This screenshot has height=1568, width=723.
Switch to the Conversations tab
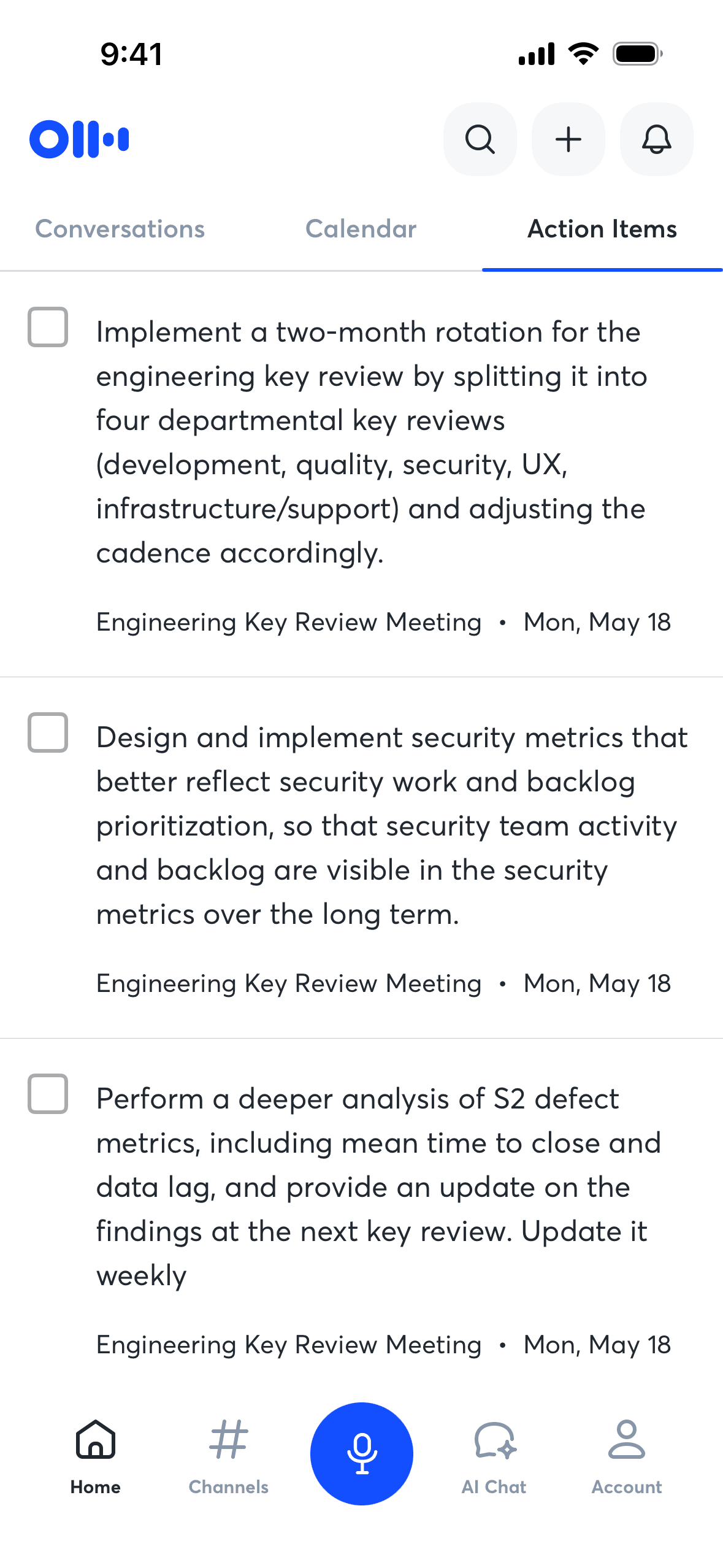coord(120,229)
